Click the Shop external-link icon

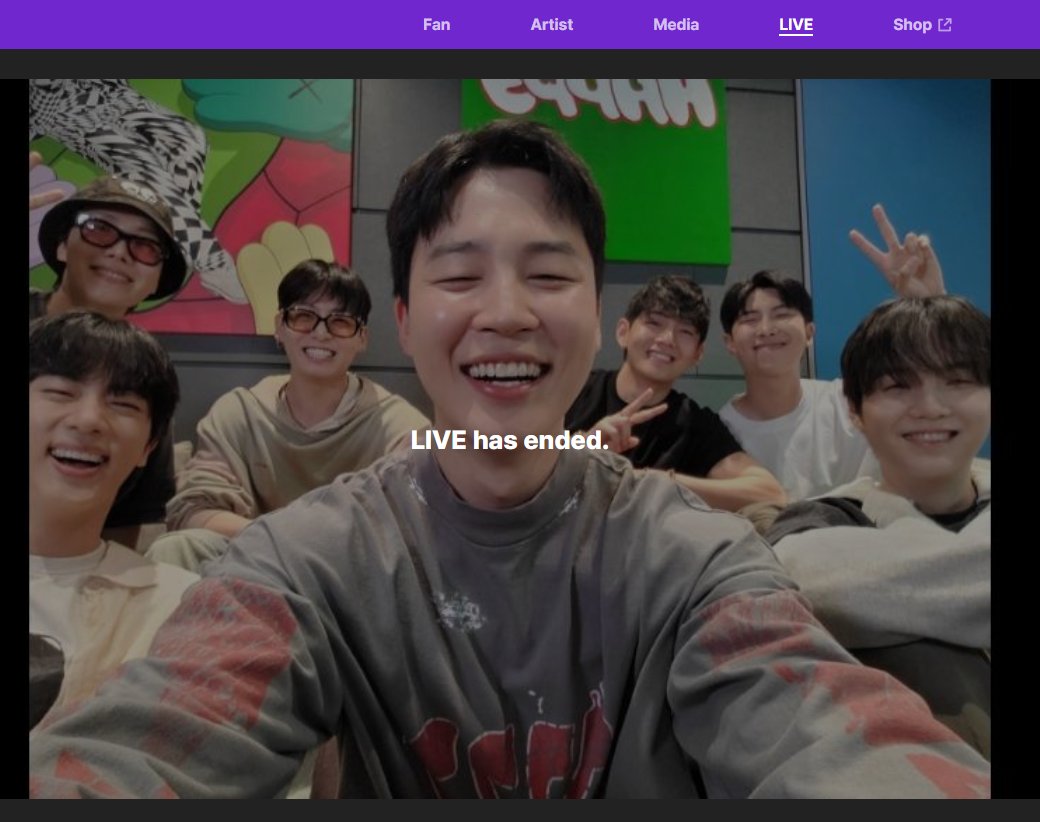tap(945, 25)
